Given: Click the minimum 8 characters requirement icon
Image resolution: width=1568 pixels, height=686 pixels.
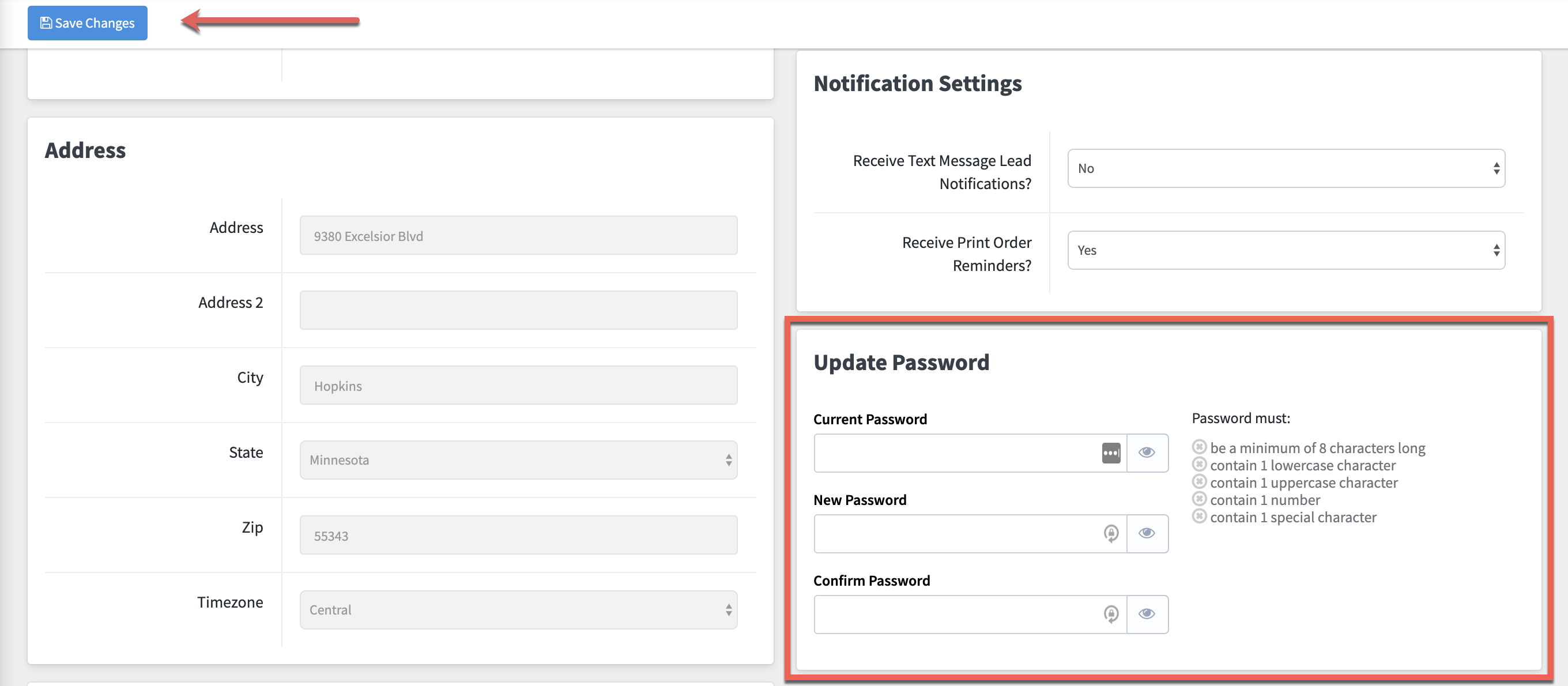Looking at the screenshot, I should [x=1198, y=447].
